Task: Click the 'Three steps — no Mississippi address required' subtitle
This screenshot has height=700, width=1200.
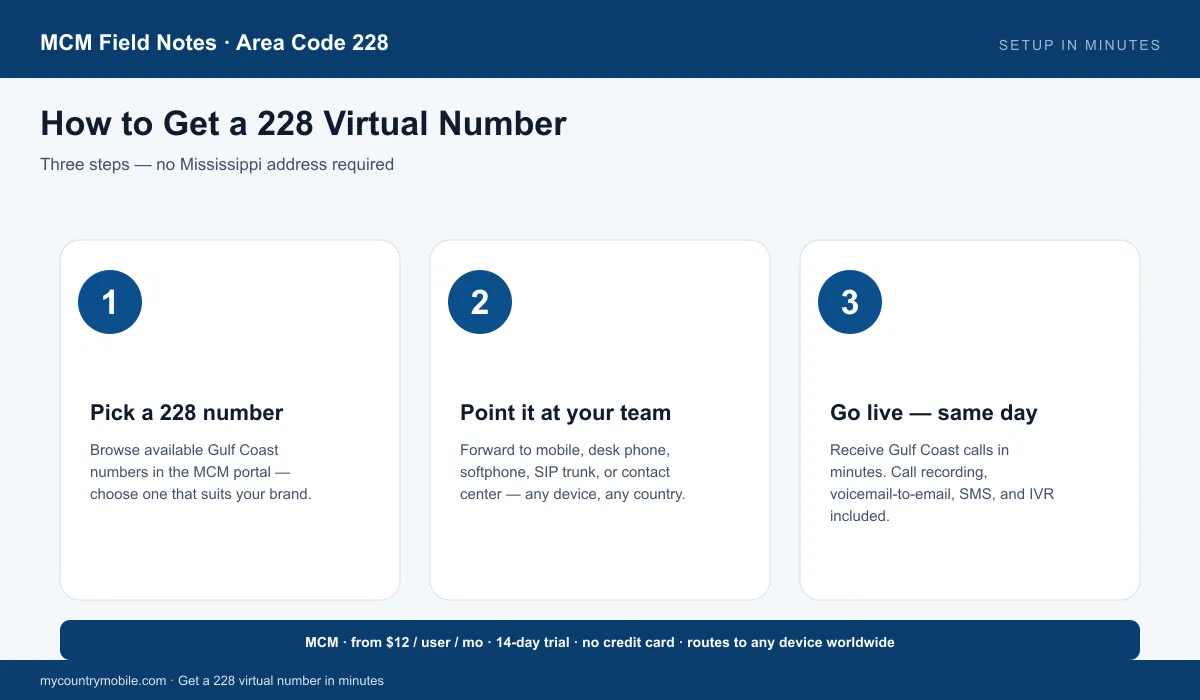Action: [217, 164]
